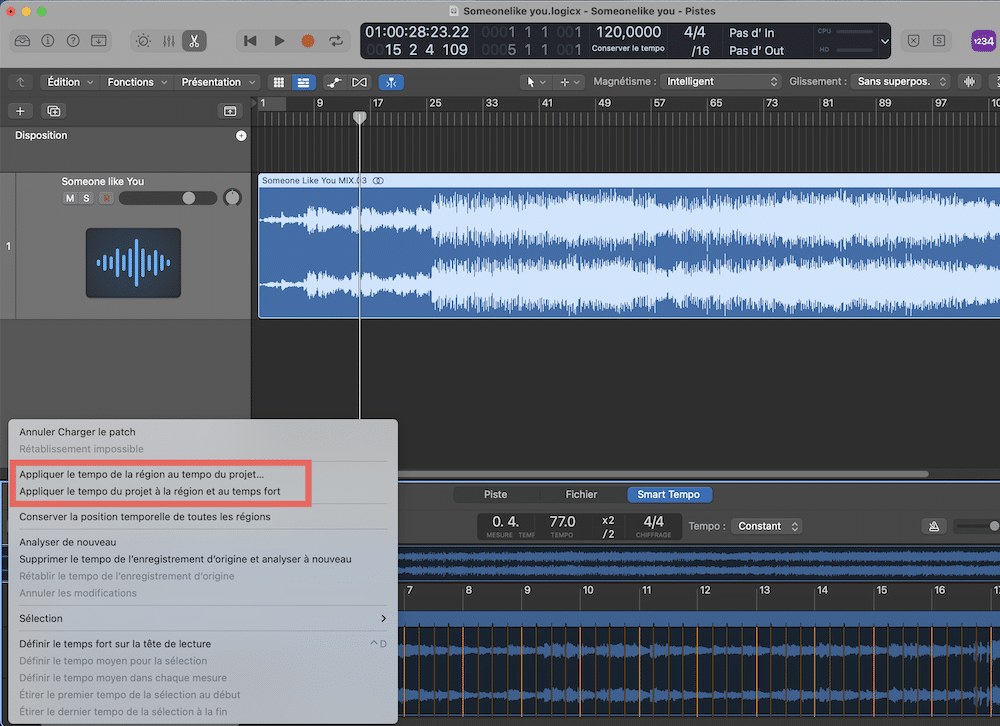
Task: Open the Tempo Constant dropdown
Action: (767, 526)
